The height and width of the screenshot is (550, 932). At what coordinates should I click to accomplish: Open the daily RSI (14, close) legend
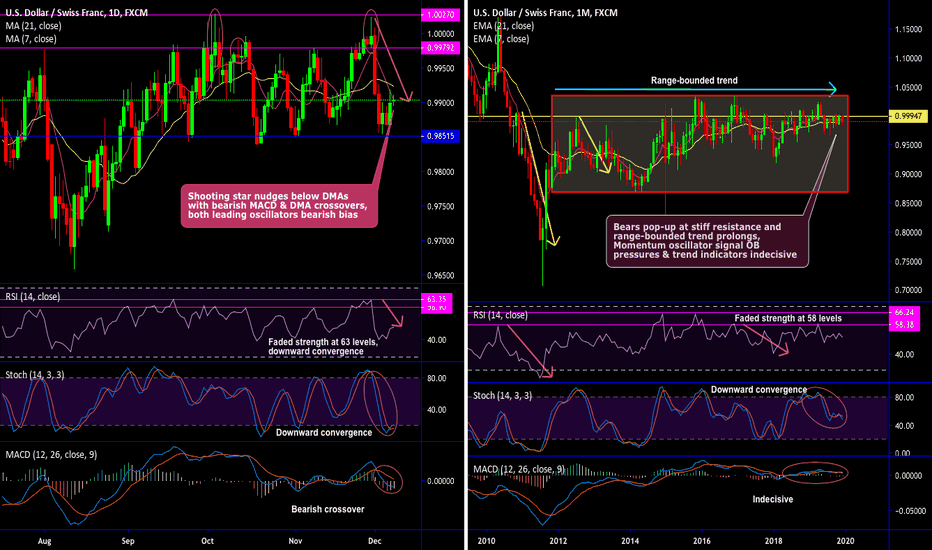point(34,296)
